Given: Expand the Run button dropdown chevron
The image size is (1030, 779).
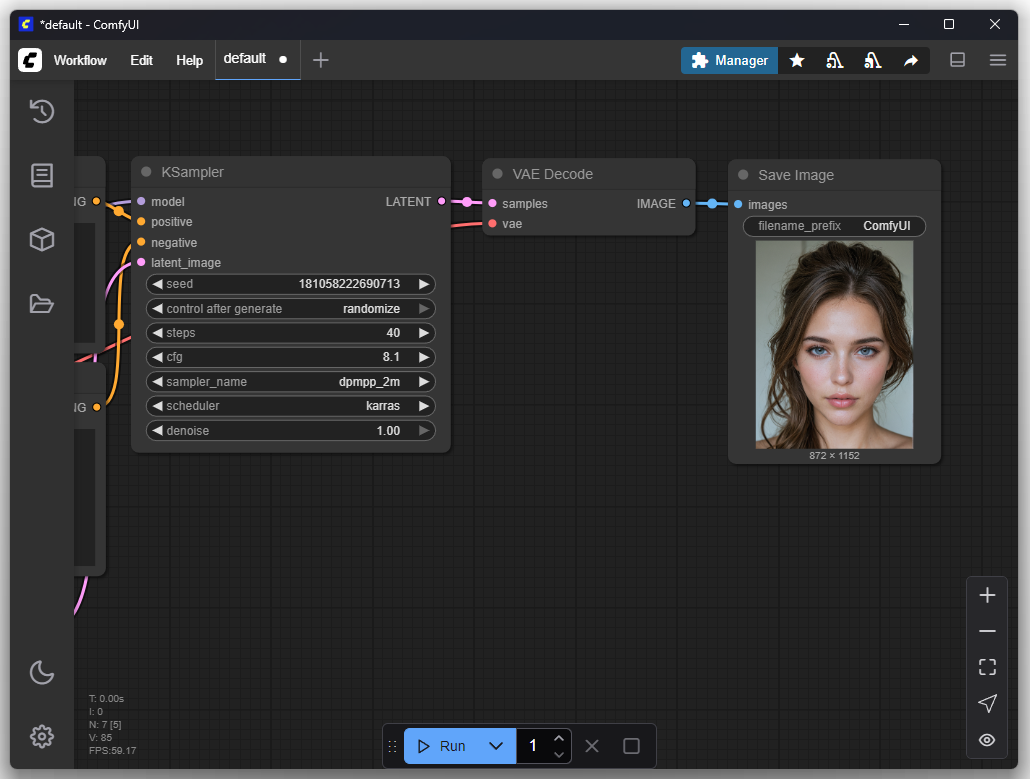Looking at the screenshot, I should [x=496, y=746].
